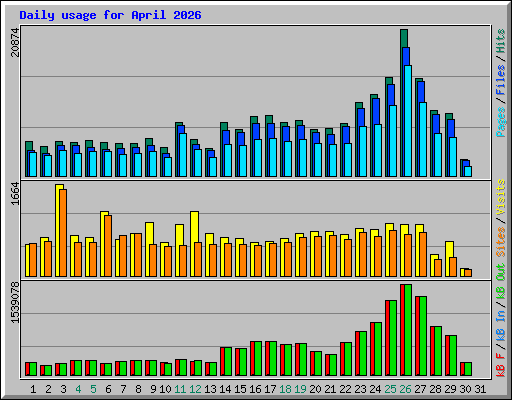Click the cyan Pages bar for day 30
The width and height of the screenshot is (512, 400).
pyautogui.click(x=468, y=171)
